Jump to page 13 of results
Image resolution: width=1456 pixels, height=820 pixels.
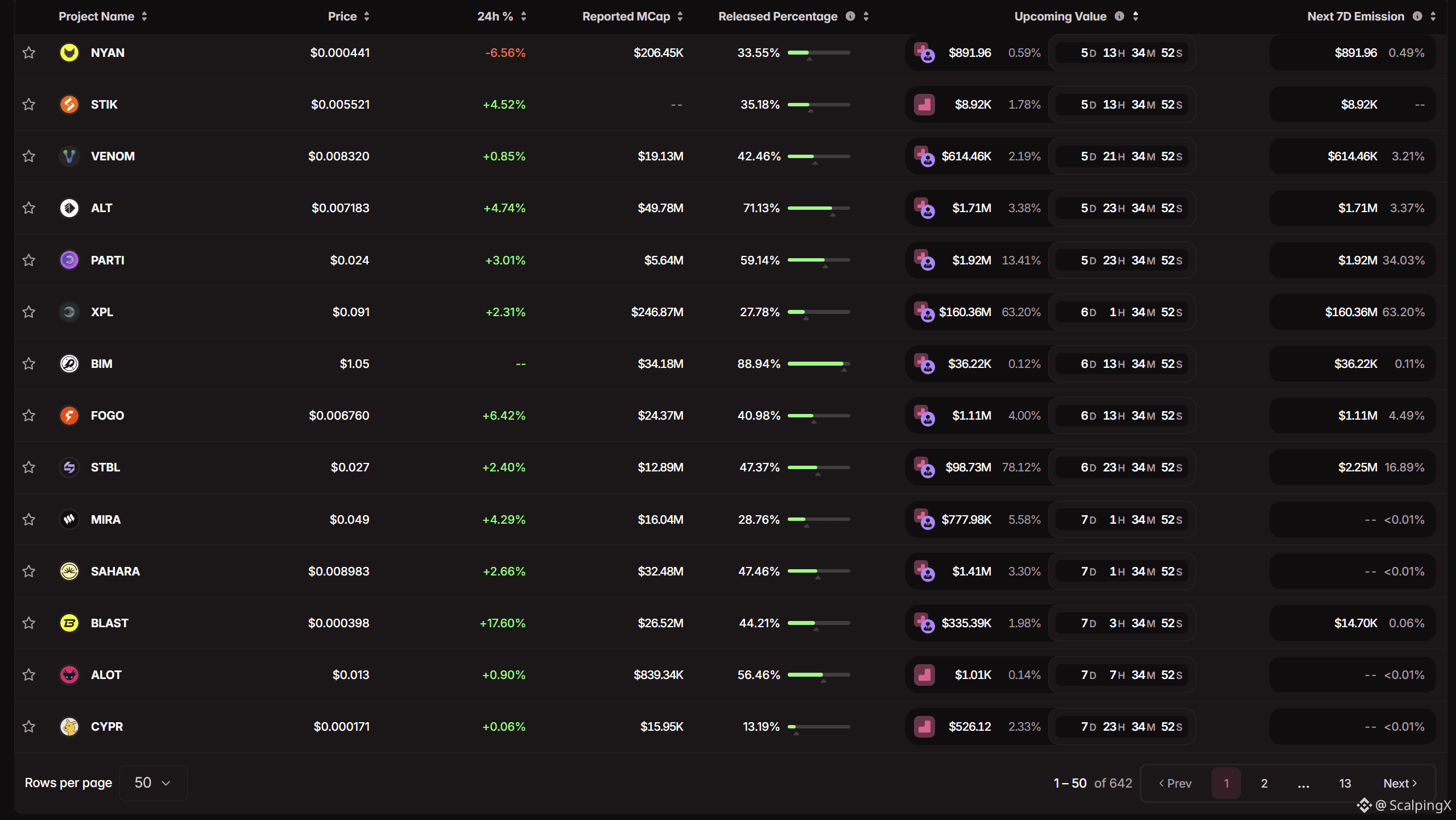point(1345,784)
